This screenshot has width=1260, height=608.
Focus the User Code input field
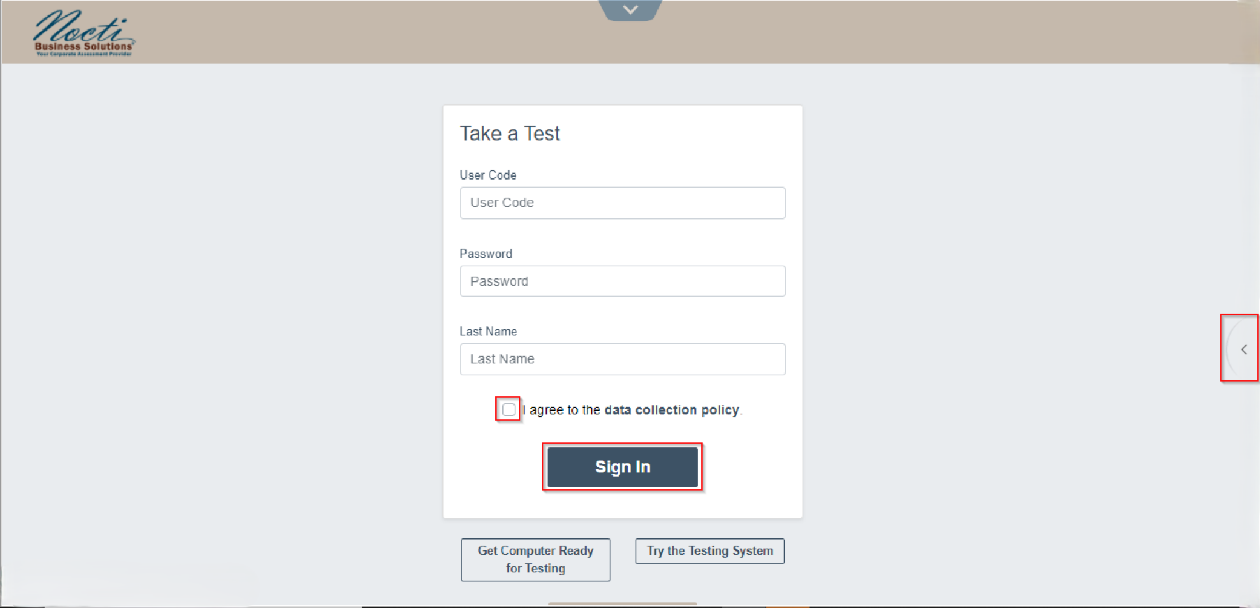pos(622,203)
